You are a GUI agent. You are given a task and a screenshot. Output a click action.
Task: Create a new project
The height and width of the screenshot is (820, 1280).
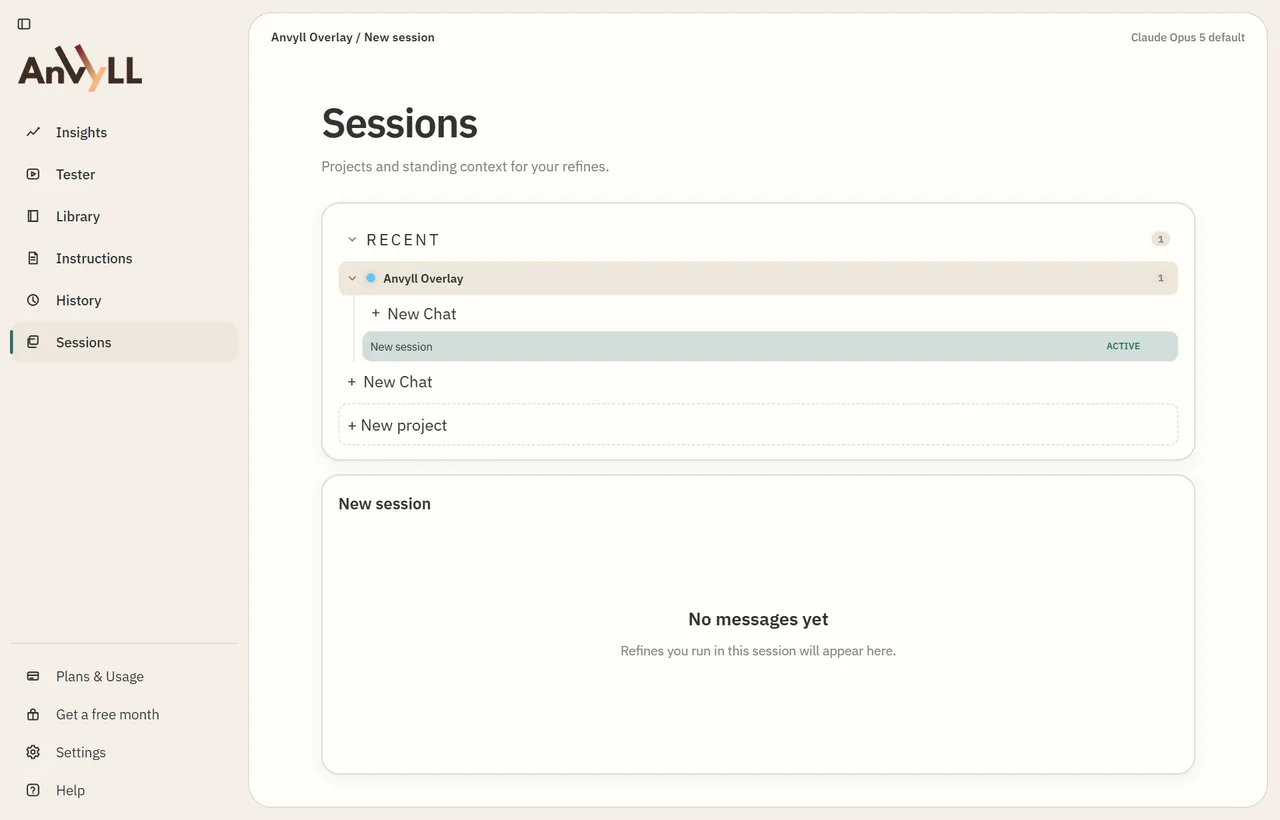point(758,425)
